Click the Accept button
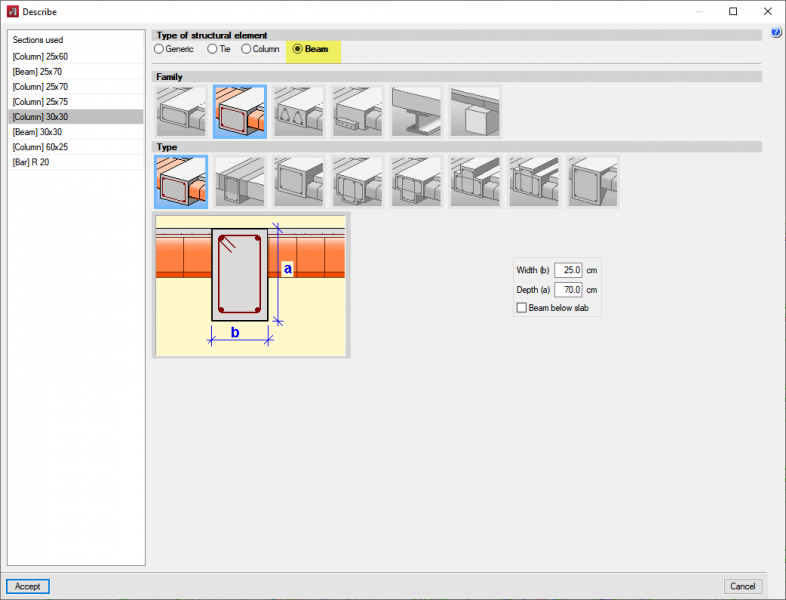This screenshot has width=786, height=600. point(28,586)
